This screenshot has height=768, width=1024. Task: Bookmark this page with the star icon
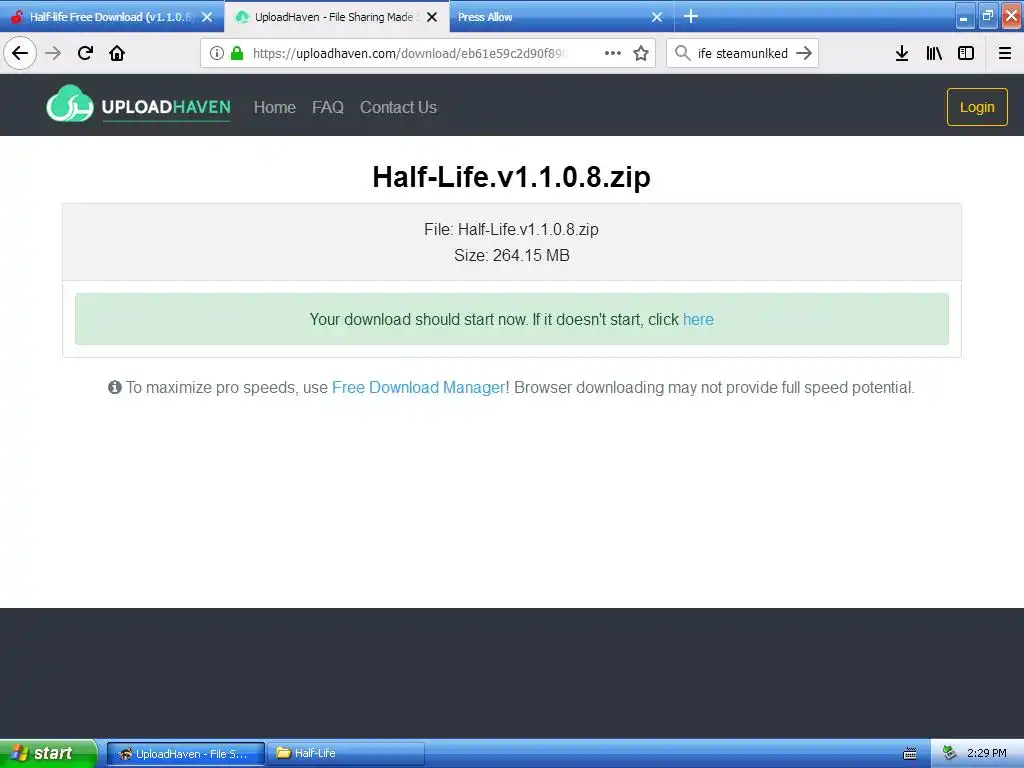641,53
